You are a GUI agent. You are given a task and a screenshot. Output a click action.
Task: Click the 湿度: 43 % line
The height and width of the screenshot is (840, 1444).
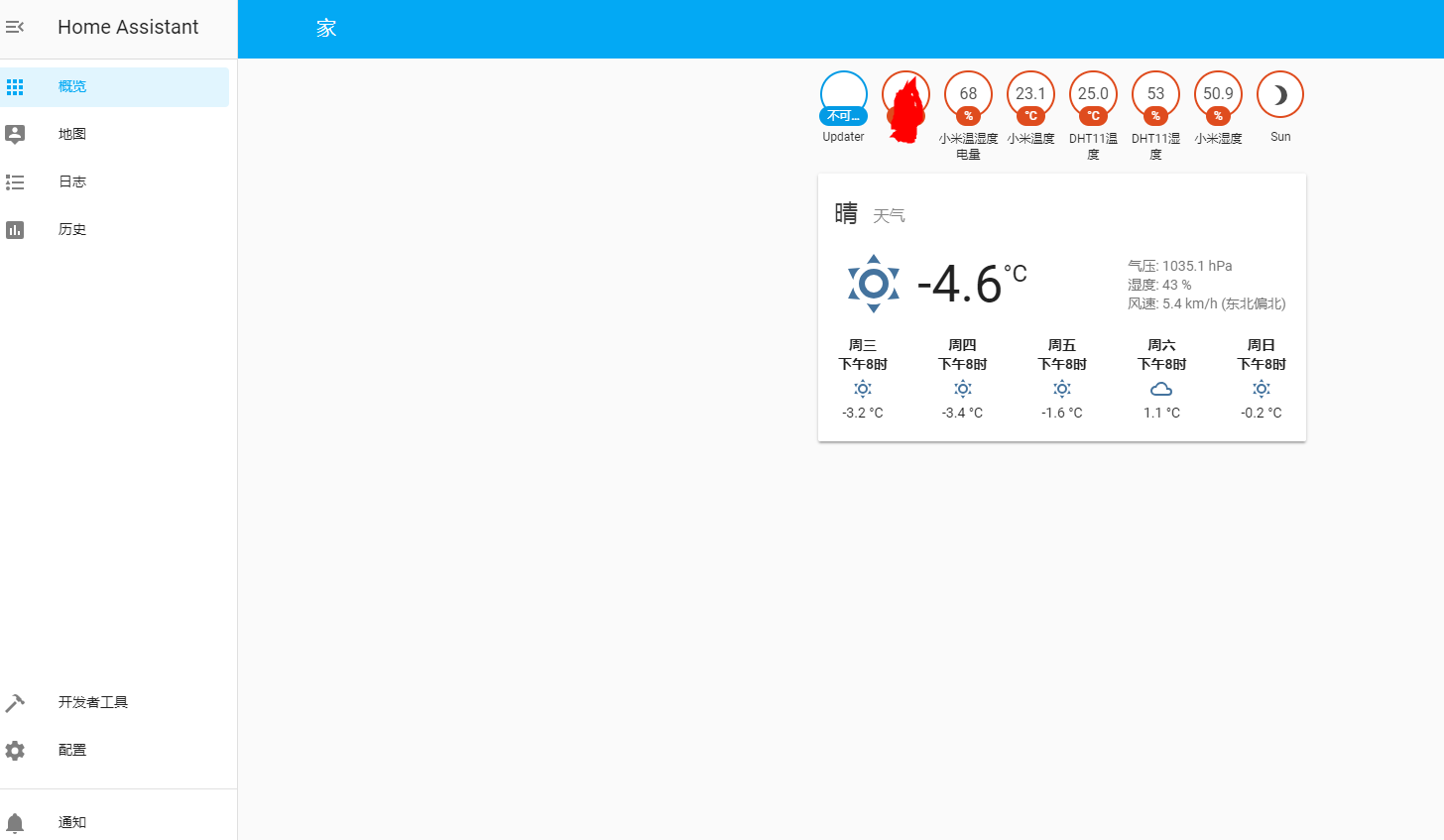[x=1159, y=285]
